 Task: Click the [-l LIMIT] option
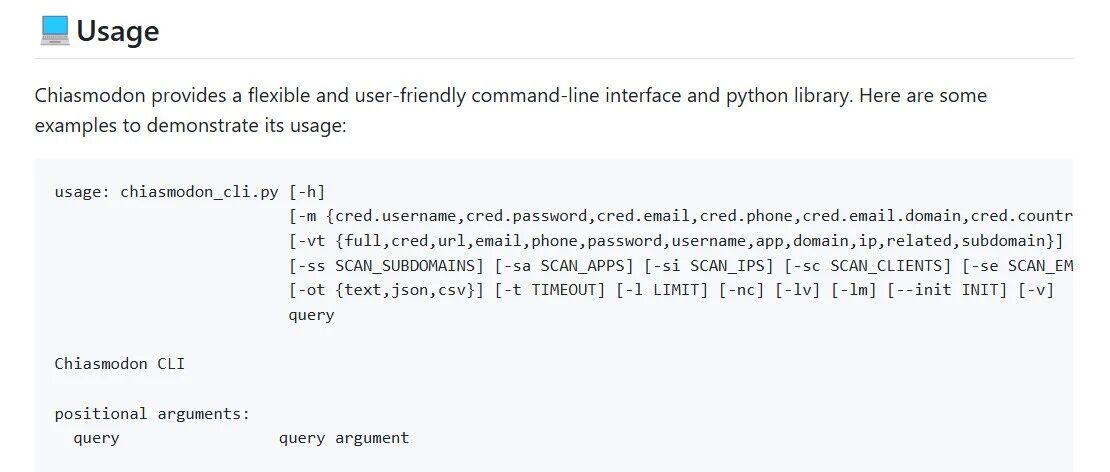pyautogui.click(x=662, y=291)
